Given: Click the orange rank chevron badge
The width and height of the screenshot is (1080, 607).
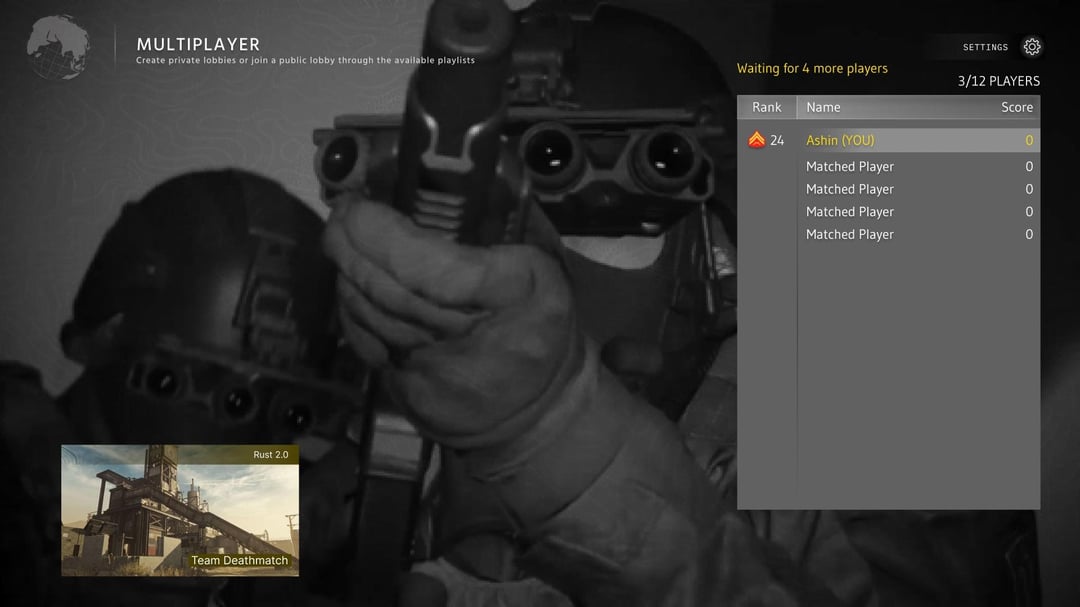Looking at the screenshot, I should pyautogui.click(x=756, y=141).
